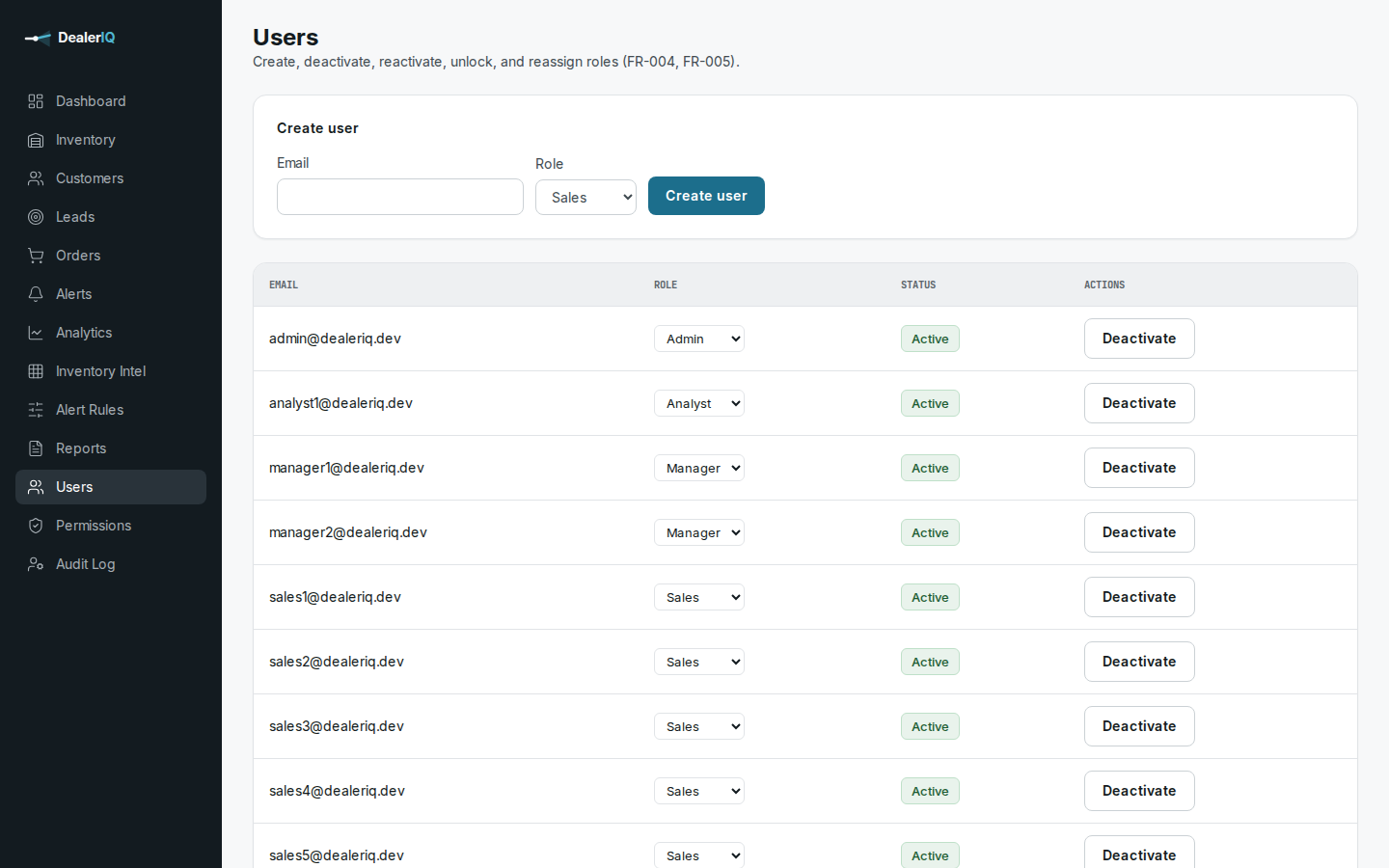The image size is (1389, 868).
Task: Go to Dashboard in the sidebar
Action: (111, 101)
